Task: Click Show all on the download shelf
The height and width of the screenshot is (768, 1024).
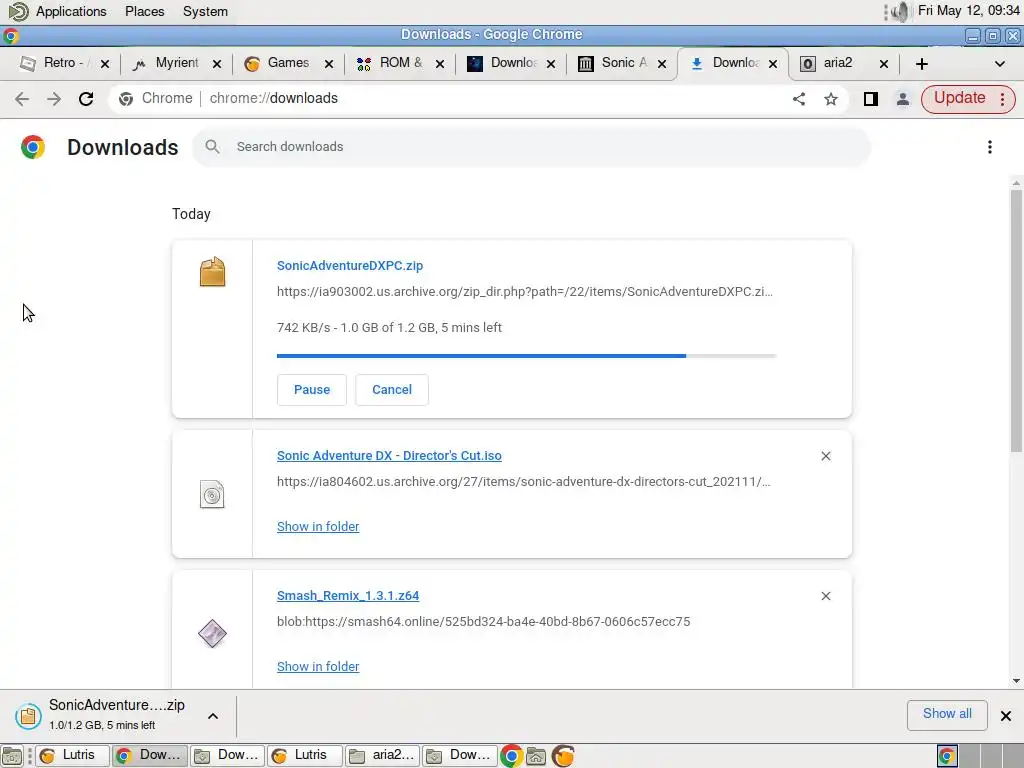Action: (947, 714)
